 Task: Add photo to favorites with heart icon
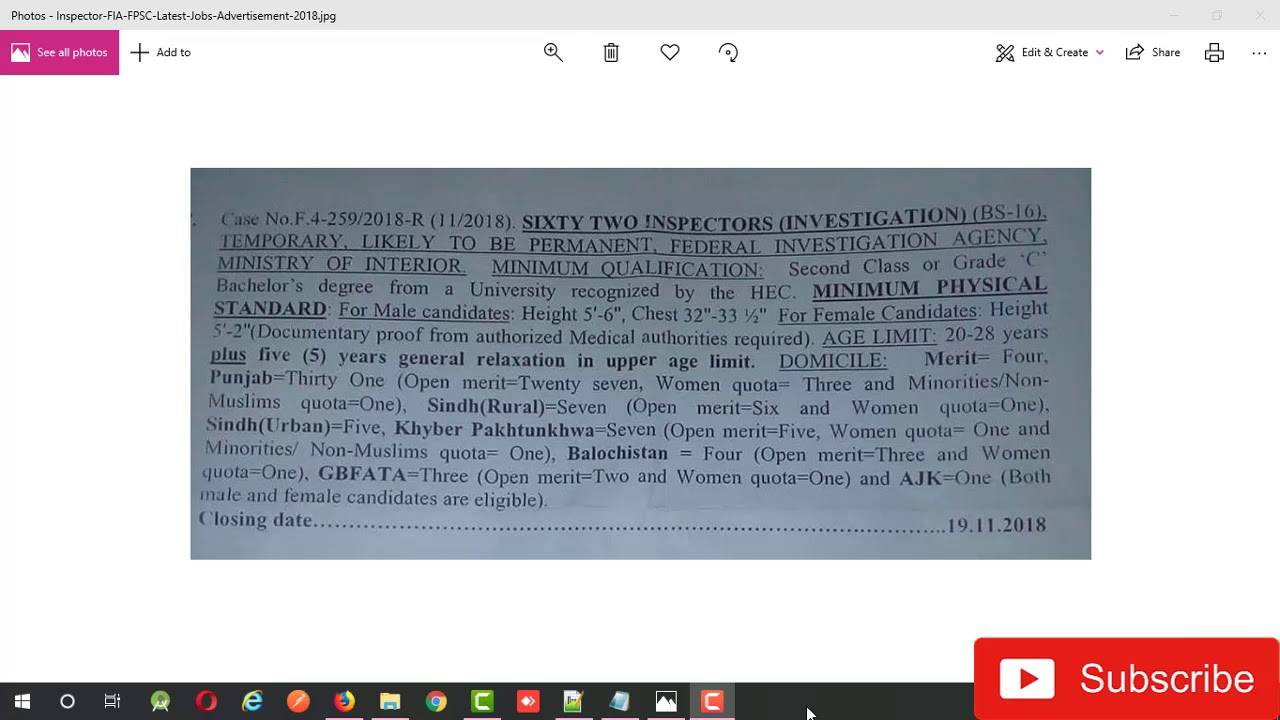pos(670,53)
